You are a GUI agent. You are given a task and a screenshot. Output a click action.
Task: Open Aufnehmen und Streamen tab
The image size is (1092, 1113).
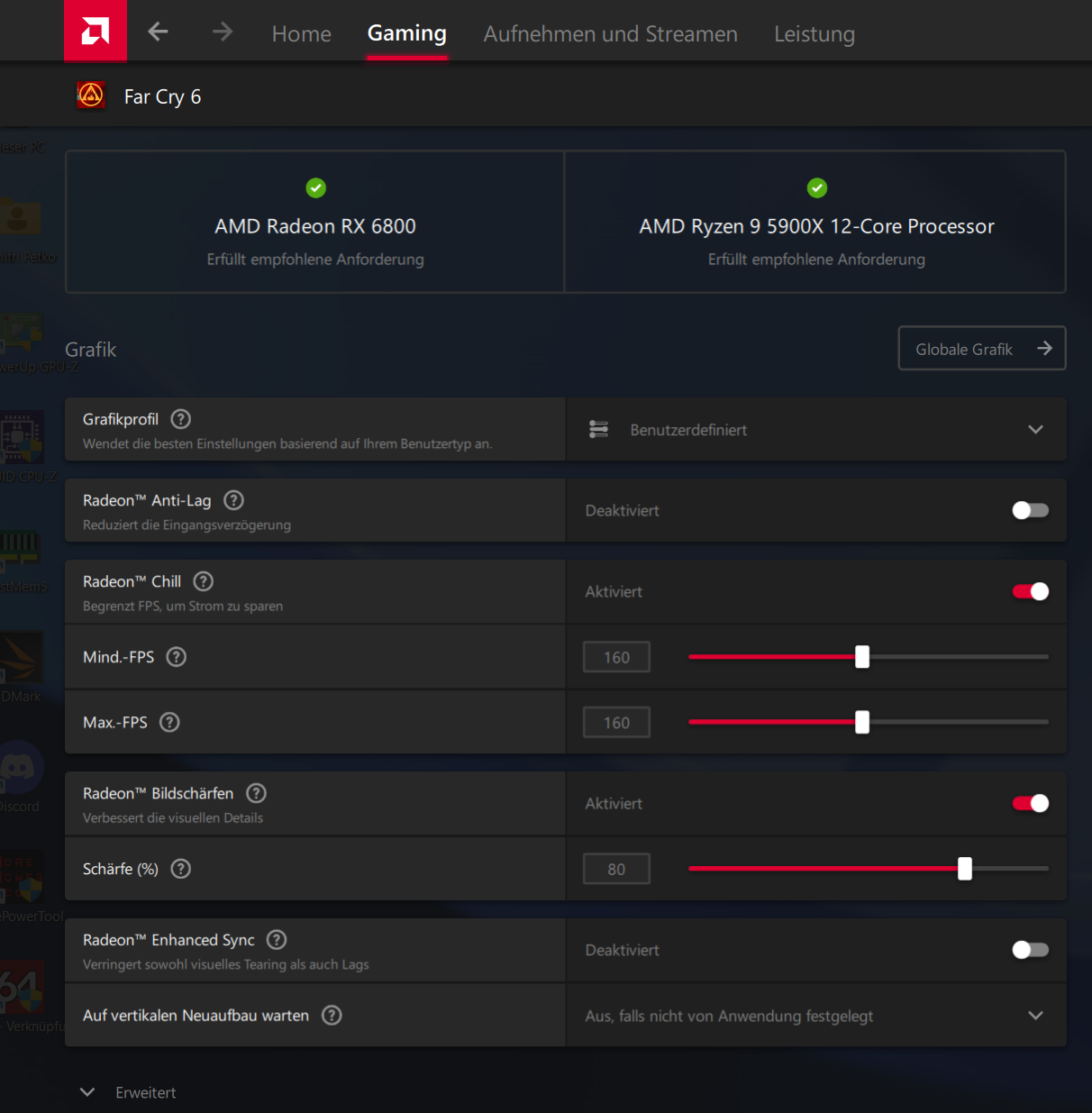pyautogui.click(x=611, y=33)
